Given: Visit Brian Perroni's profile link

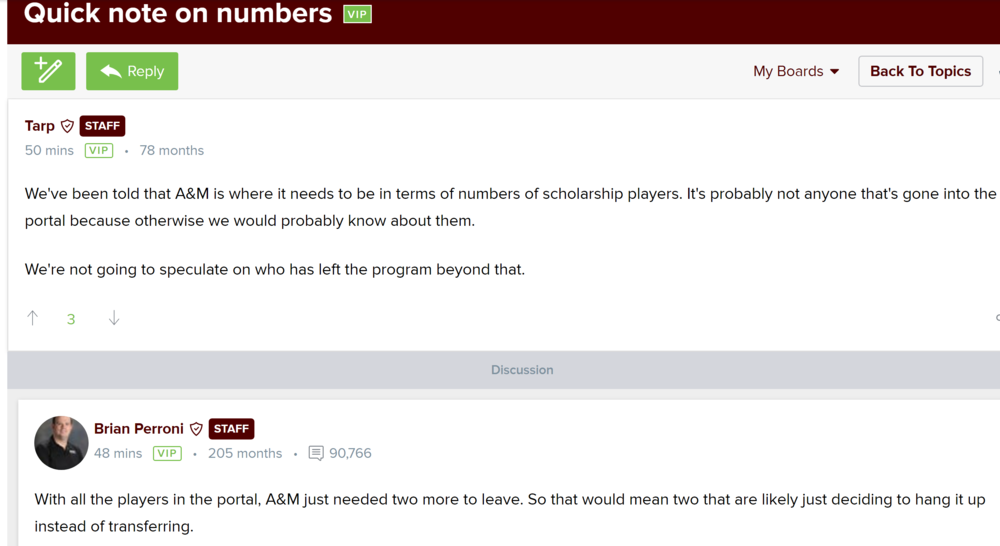Looking at the screenshot, I should [139, 429].
